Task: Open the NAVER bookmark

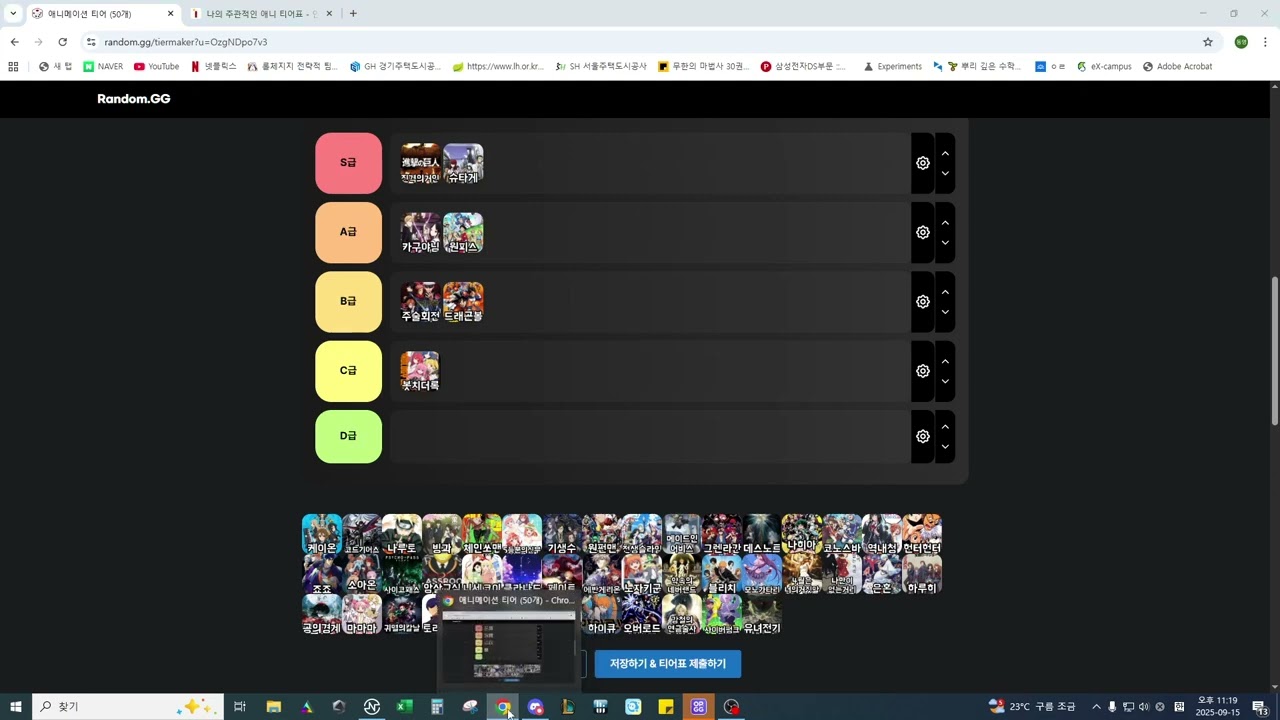Action: pyautogui.click(x=103, y=67)
